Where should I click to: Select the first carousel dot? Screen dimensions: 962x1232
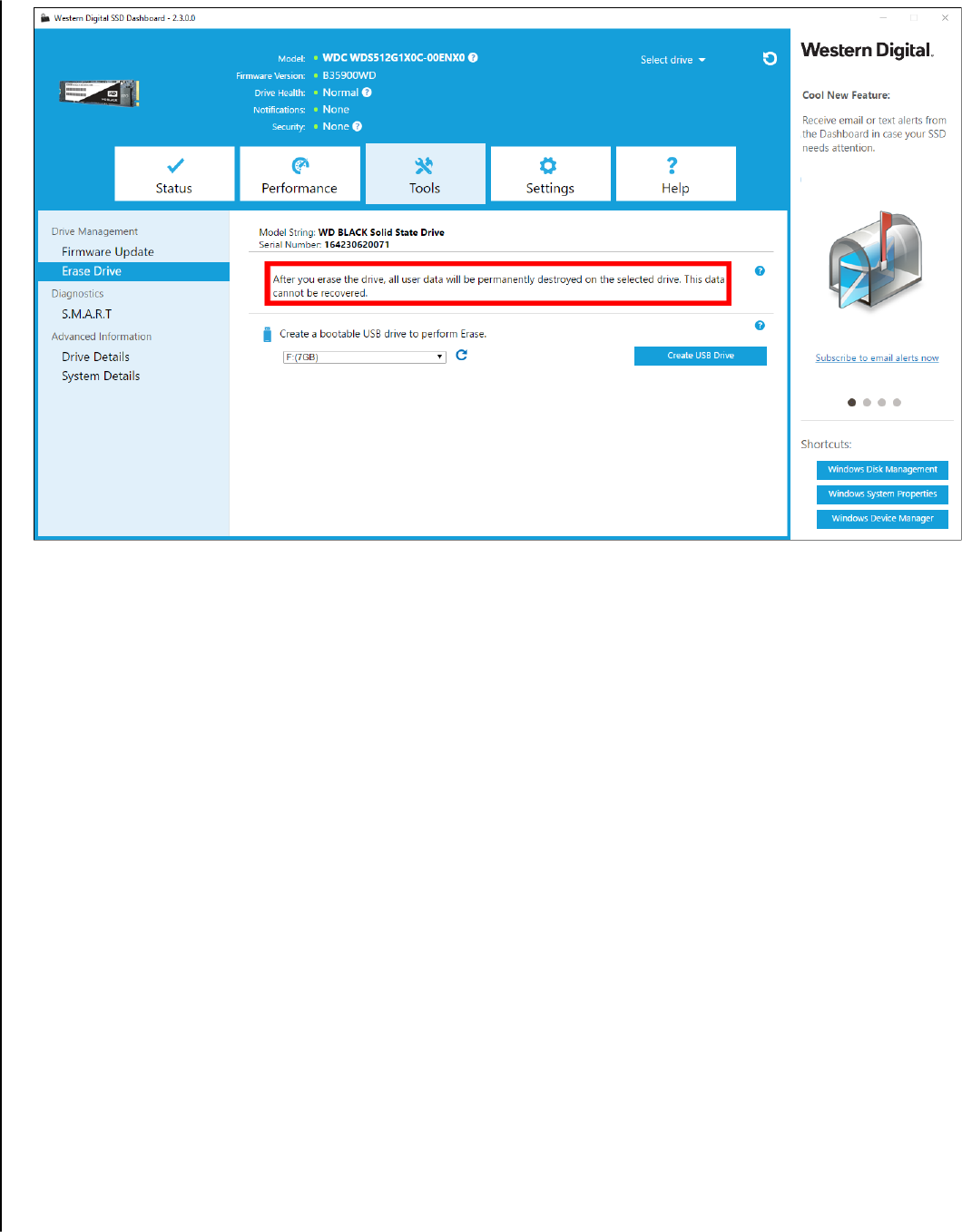click(x=851, y=403)
